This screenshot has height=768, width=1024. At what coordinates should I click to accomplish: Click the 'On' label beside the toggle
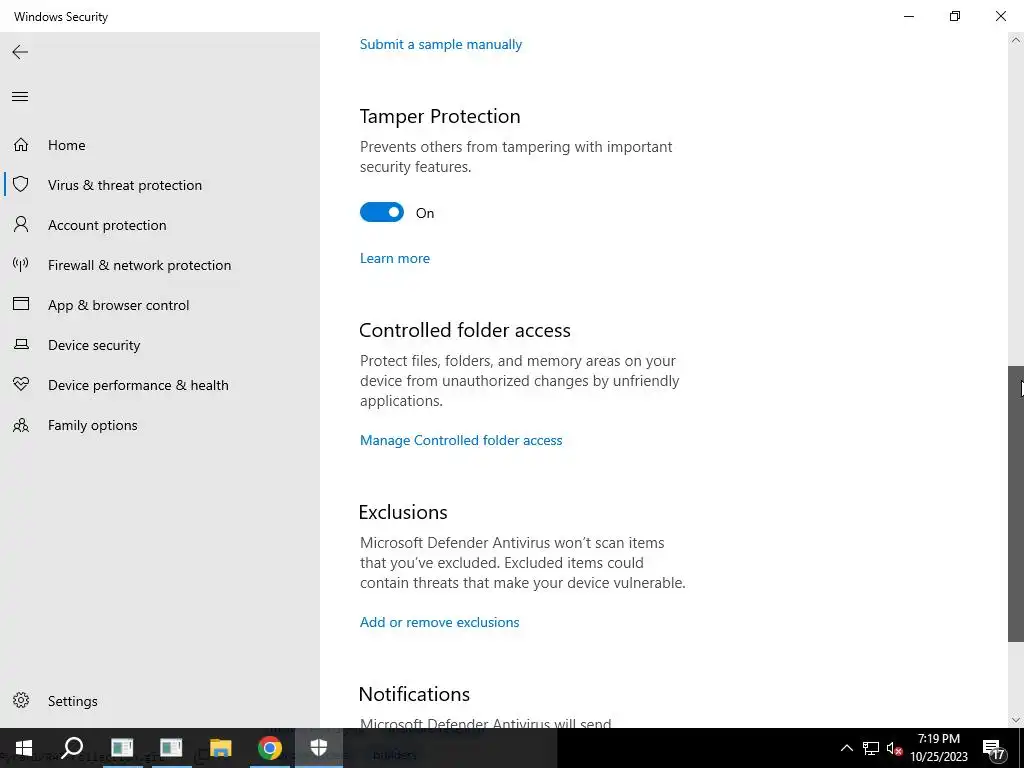[x=425, y=213]
